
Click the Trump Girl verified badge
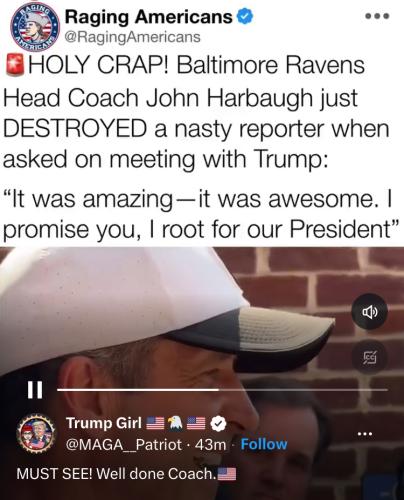(x=219, y=423)
